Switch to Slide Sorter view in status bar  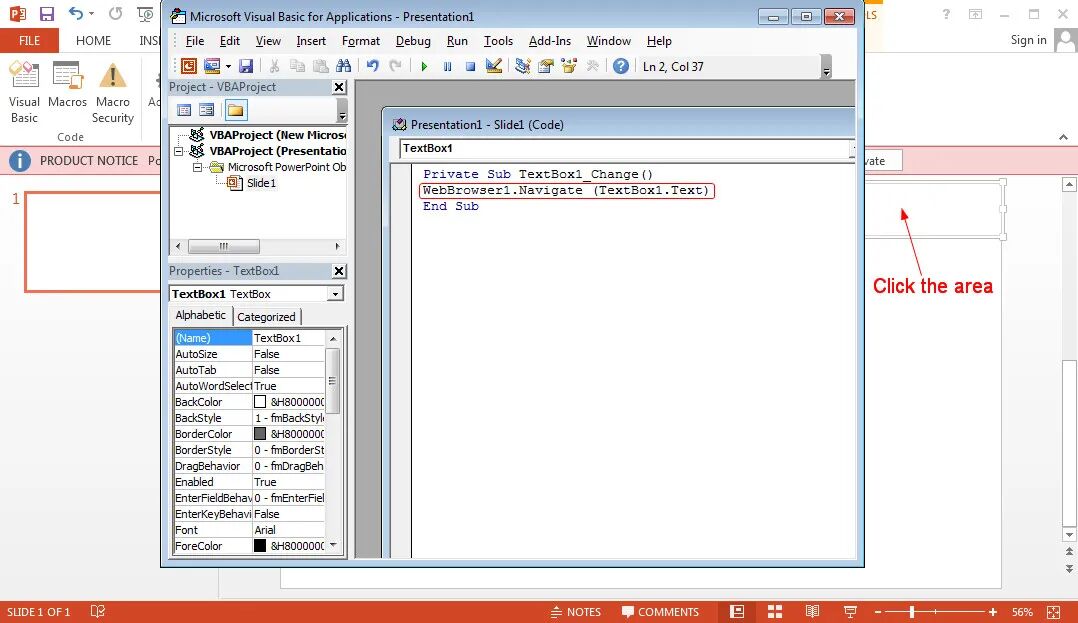coord(775,612)
